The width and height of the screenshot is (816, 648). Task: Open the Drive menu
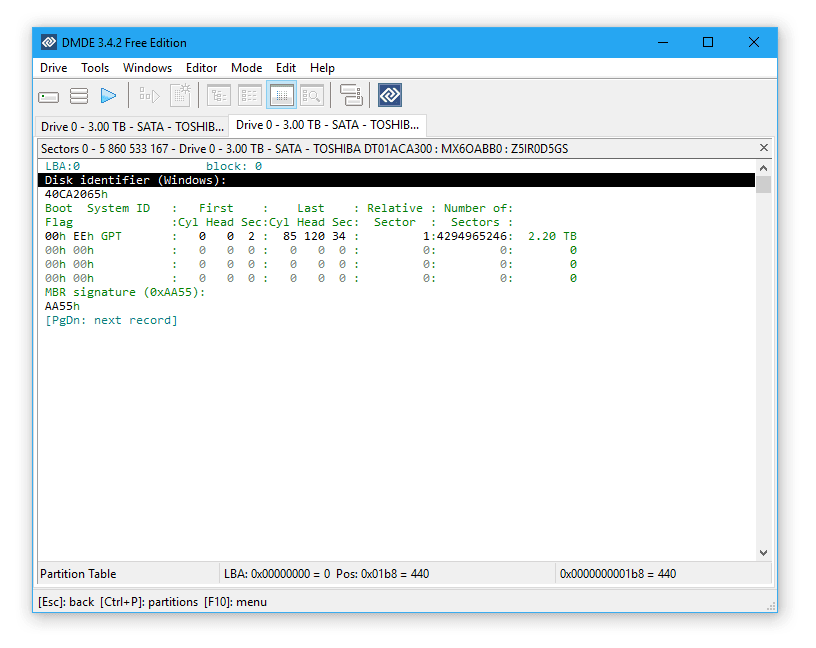pyautogui.click(x=54, y=68)
